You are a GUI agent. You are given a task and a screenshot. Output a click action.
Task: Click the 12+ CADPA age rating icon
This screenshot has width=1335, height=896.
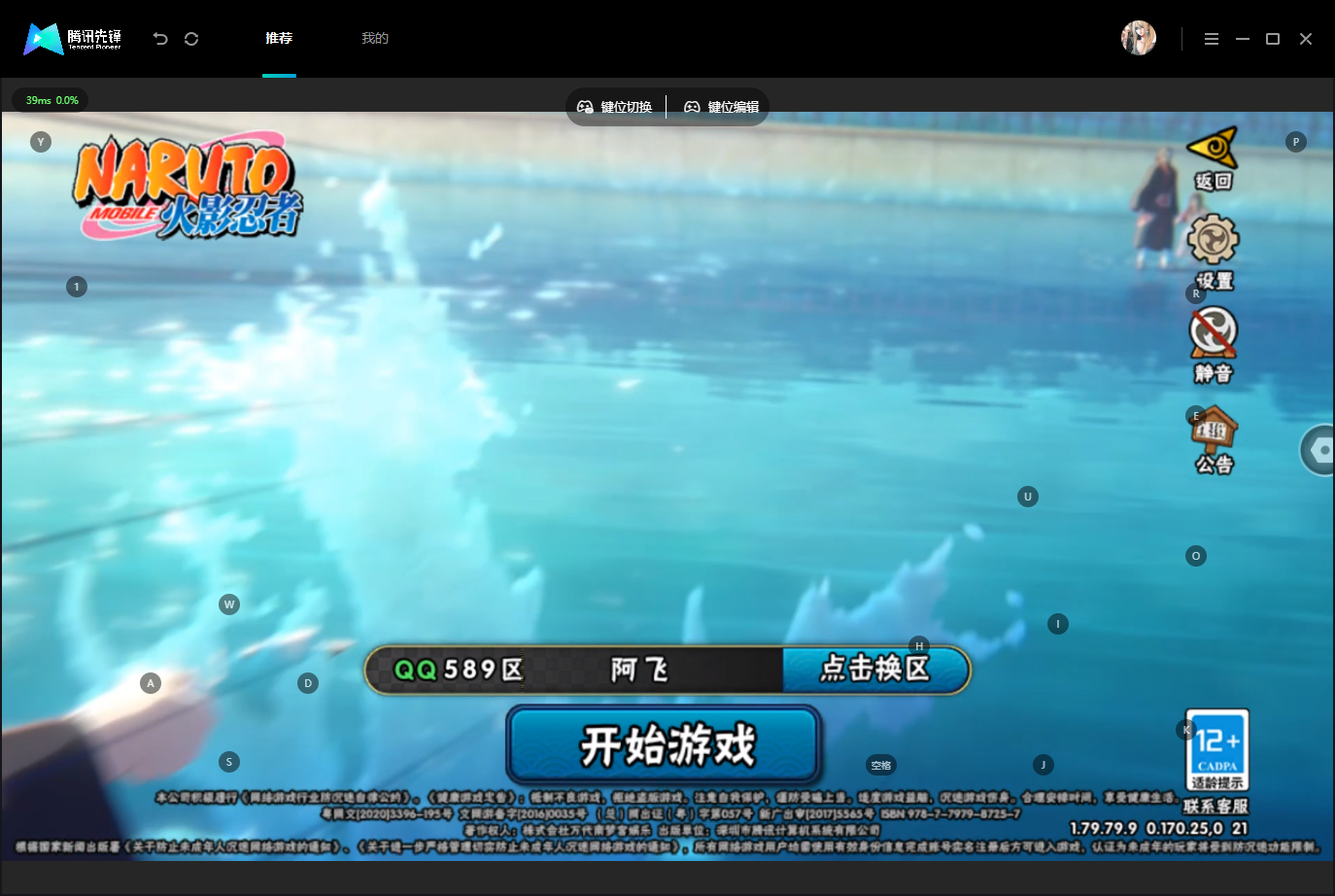coord(1217,749)
